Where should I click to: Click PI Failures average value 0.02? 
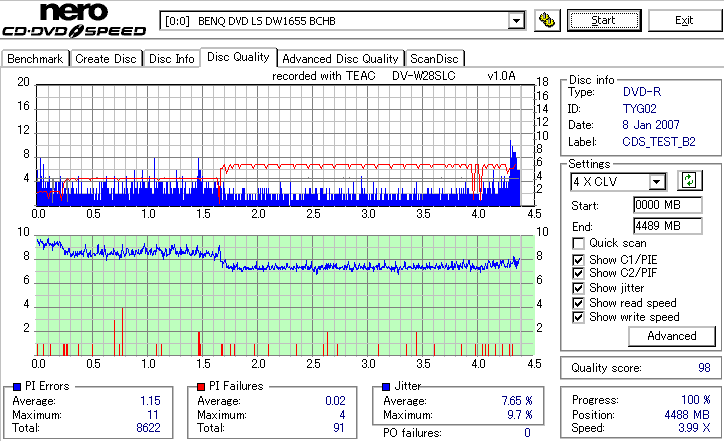[335, 401]
